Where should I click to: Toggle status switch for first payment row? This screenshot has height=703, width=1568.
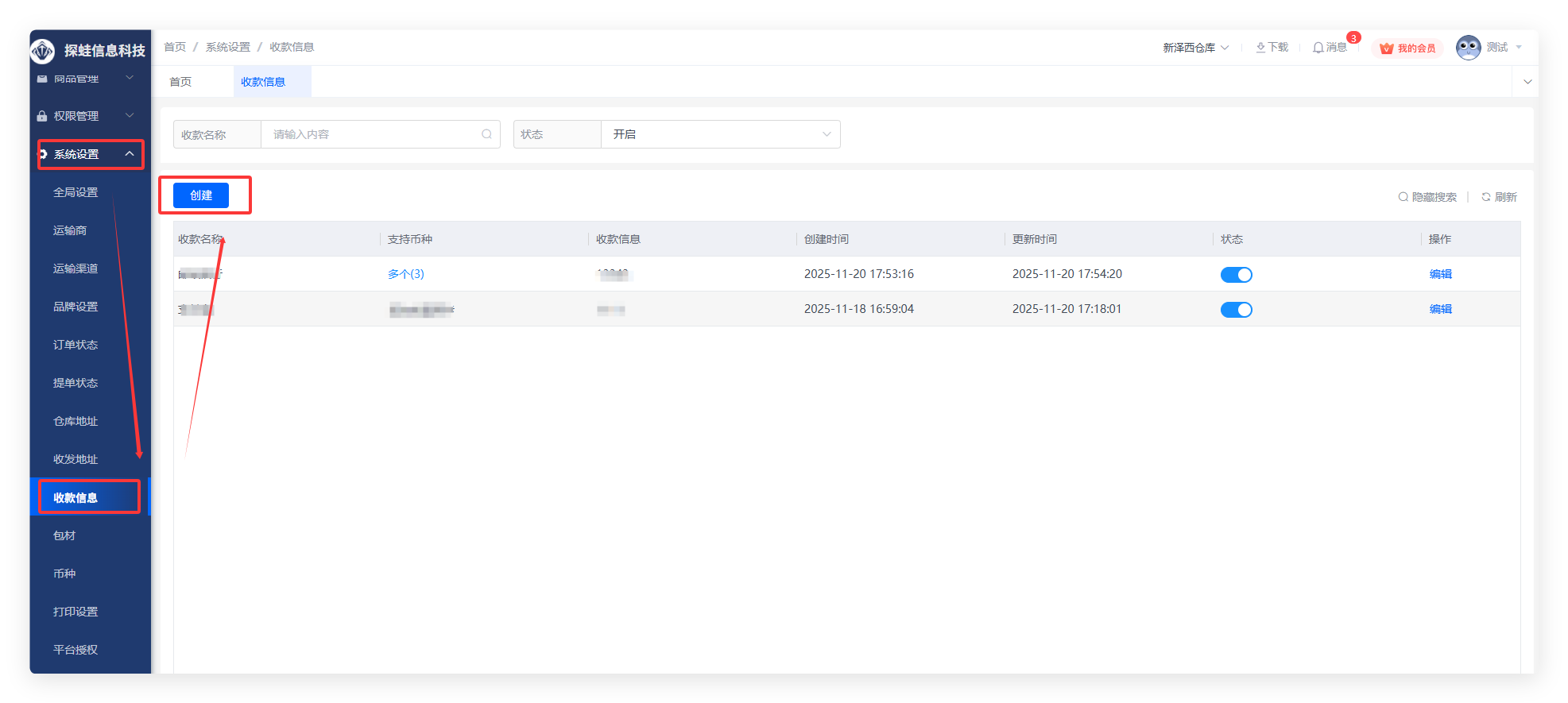1236,275
